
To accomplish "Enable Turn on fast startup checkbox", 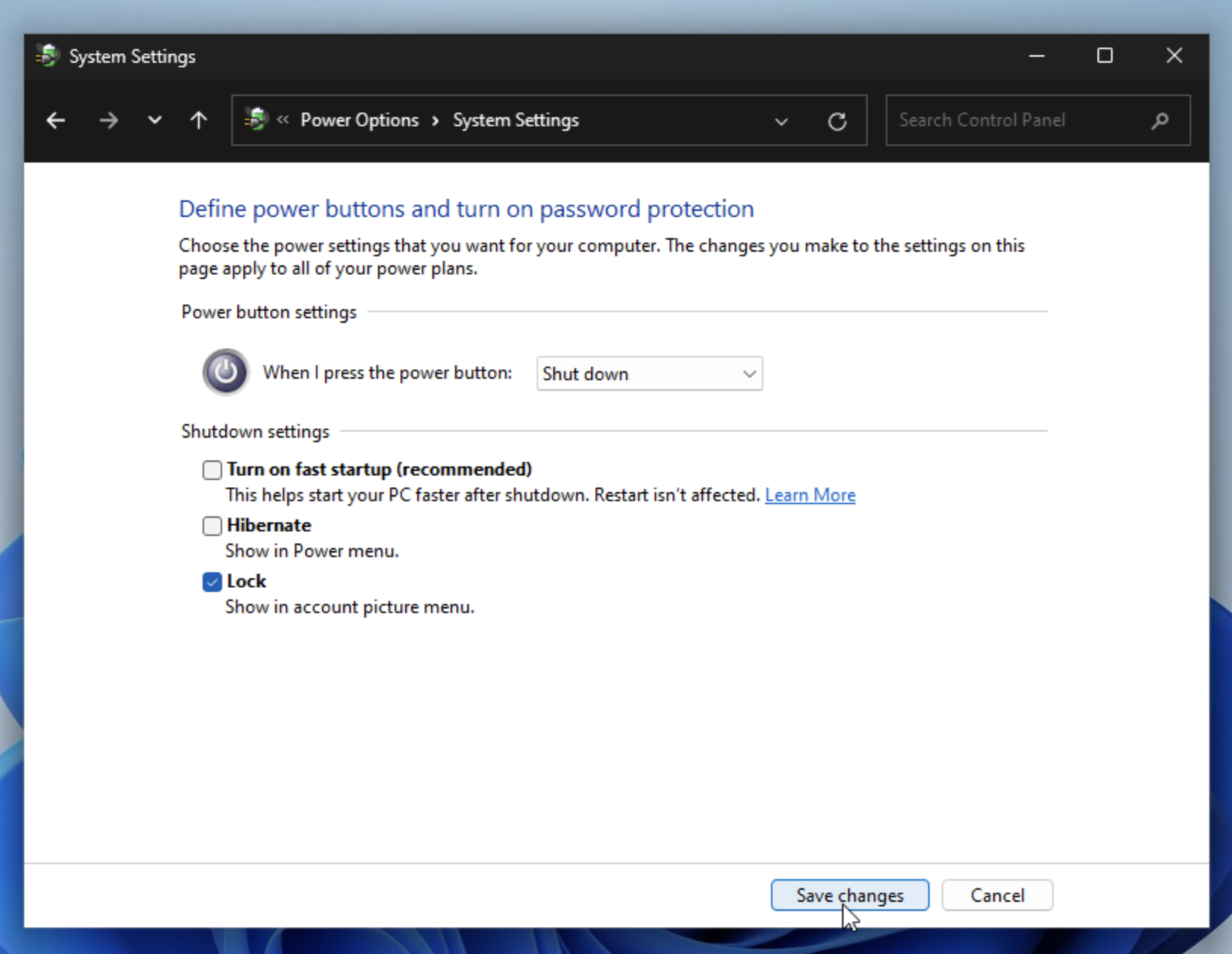I will [x=212, y=470].
